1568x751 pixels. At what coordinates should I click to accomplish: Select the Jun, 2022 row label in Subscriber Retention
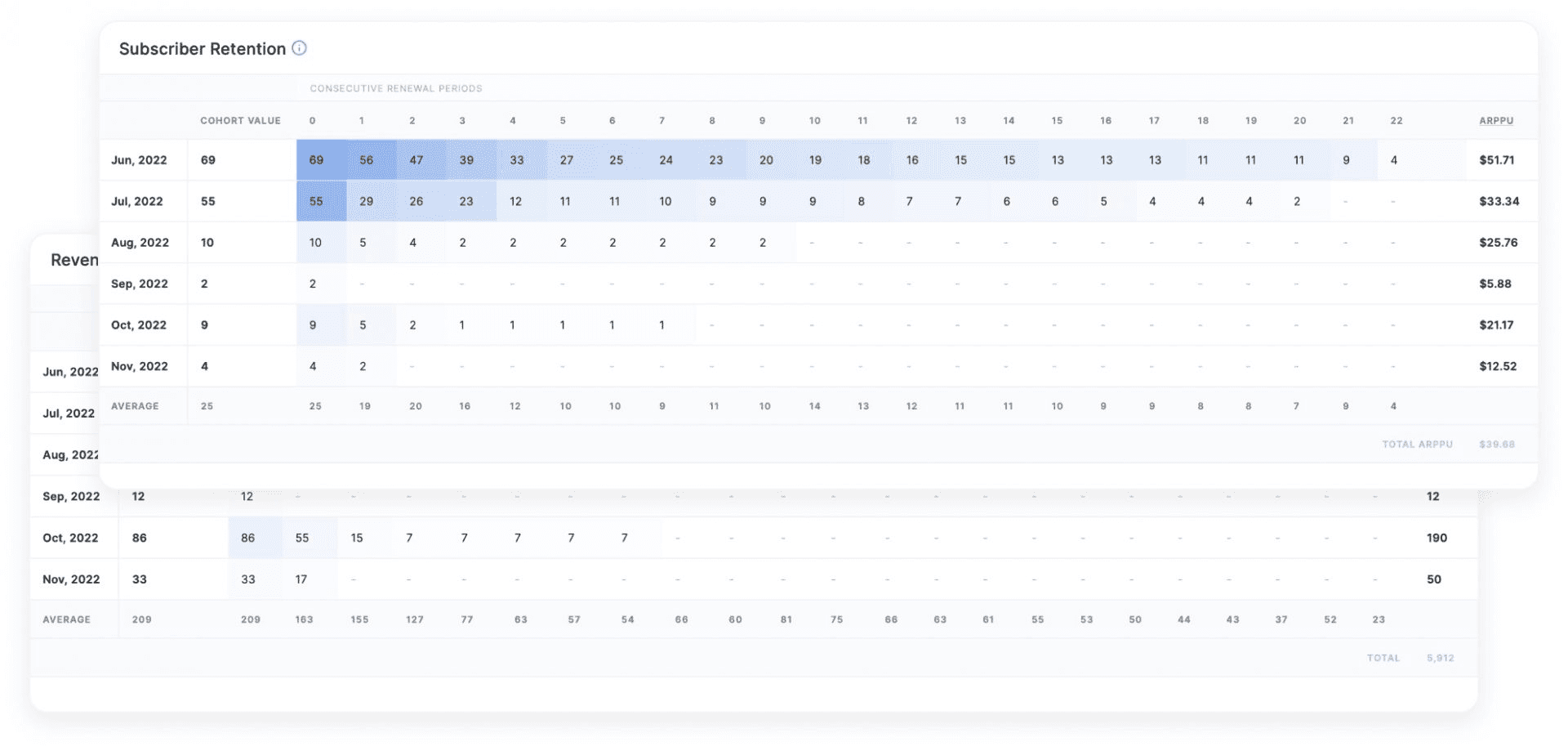[x=139, y=160]
